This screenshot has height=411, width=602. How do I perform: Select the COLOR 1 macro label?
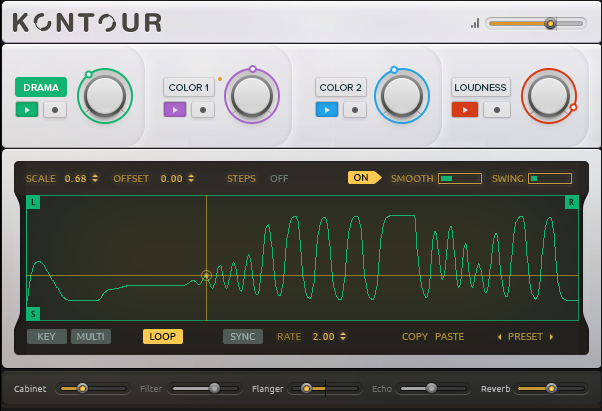click(189, 87)
